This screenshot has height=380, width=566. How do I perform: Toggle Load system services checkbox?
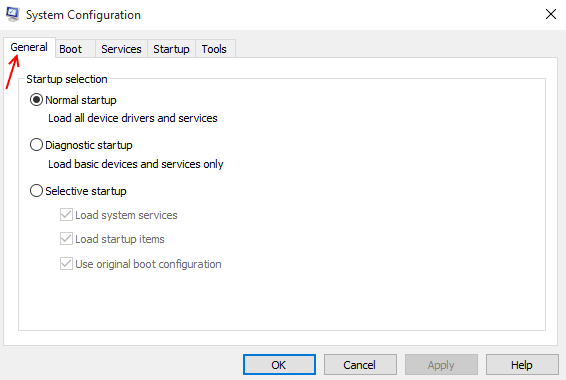[66, 215]
